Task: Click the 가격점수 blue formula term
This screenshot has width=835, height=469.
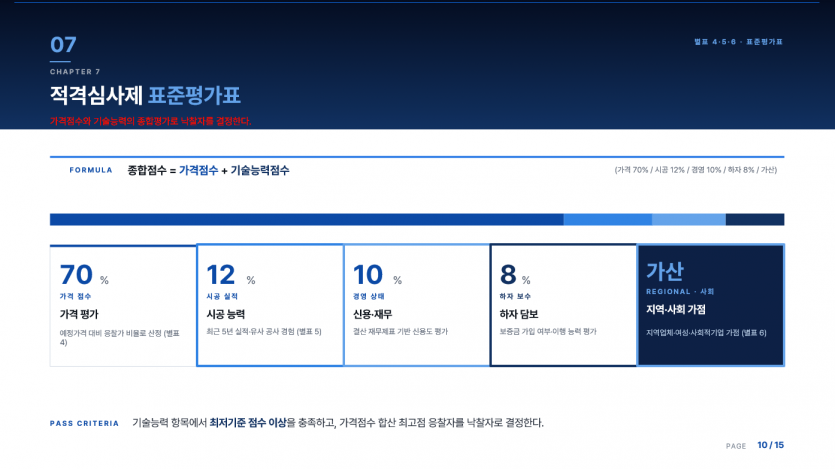Action: pos(198,170)
